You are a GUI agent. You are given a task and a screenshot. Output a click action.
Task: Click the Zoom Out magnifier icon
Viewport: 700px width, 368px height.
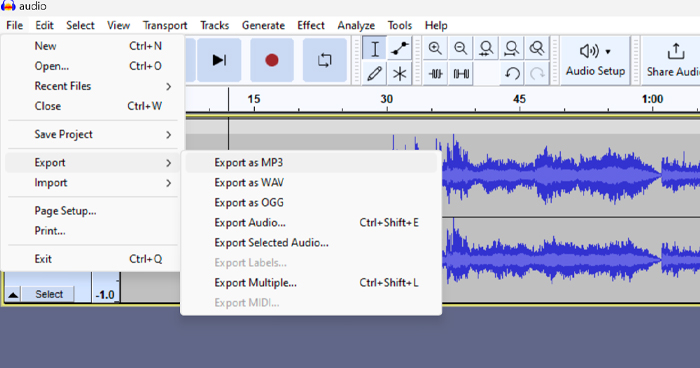point(461,48)
